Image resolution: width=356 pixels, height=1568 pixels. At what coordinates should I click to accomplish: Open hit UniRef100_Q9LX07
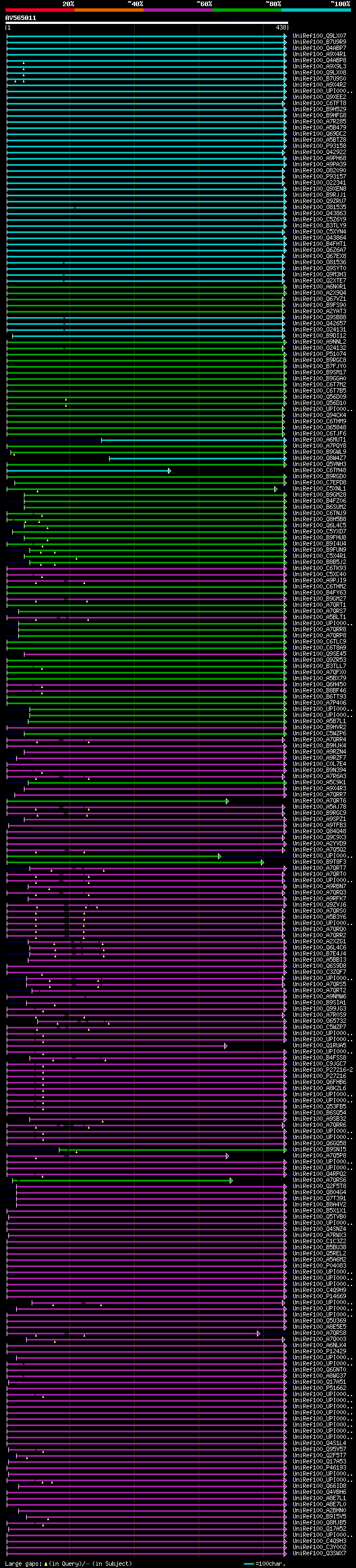point(319,36)
